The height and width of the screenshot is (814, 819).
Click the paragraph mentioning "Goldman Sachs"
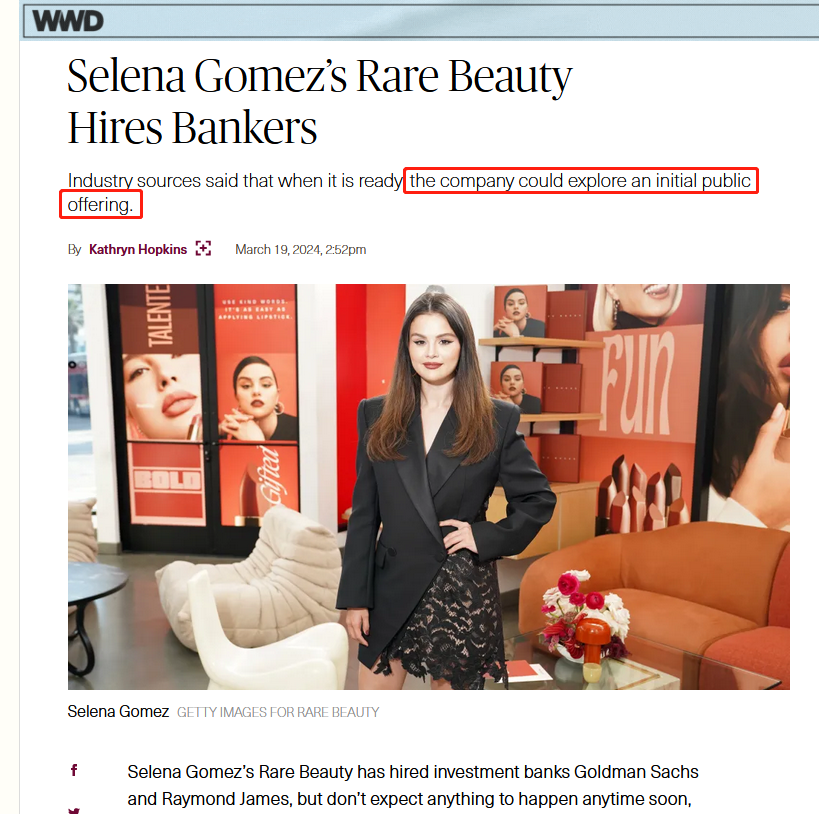tap(413, 786)
